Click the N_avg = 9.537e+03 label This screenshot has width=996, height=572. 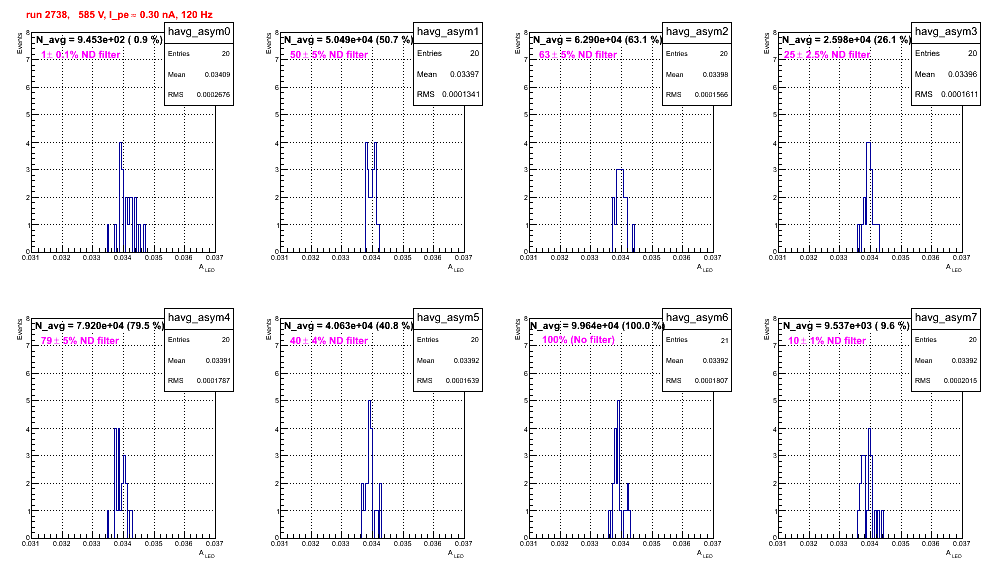pyautogui.click(x=846, y=326)
